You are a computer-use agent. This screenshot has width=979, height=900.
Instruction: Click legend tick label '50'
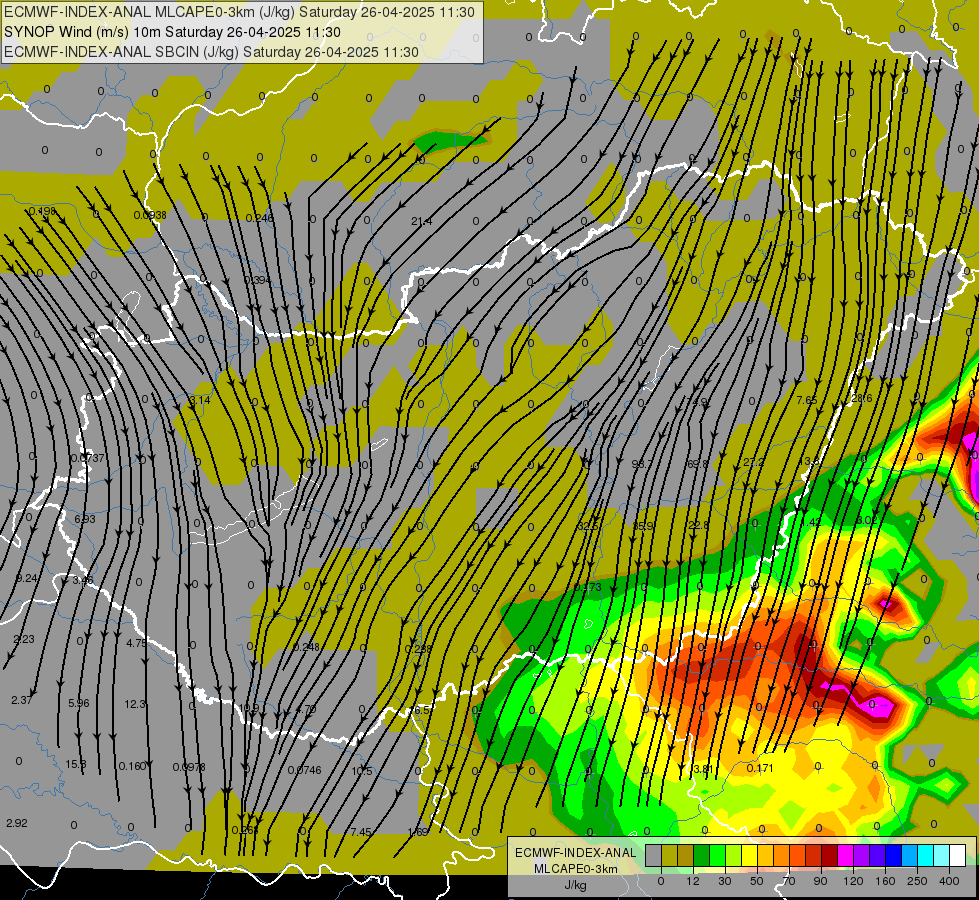coord(757,881)
